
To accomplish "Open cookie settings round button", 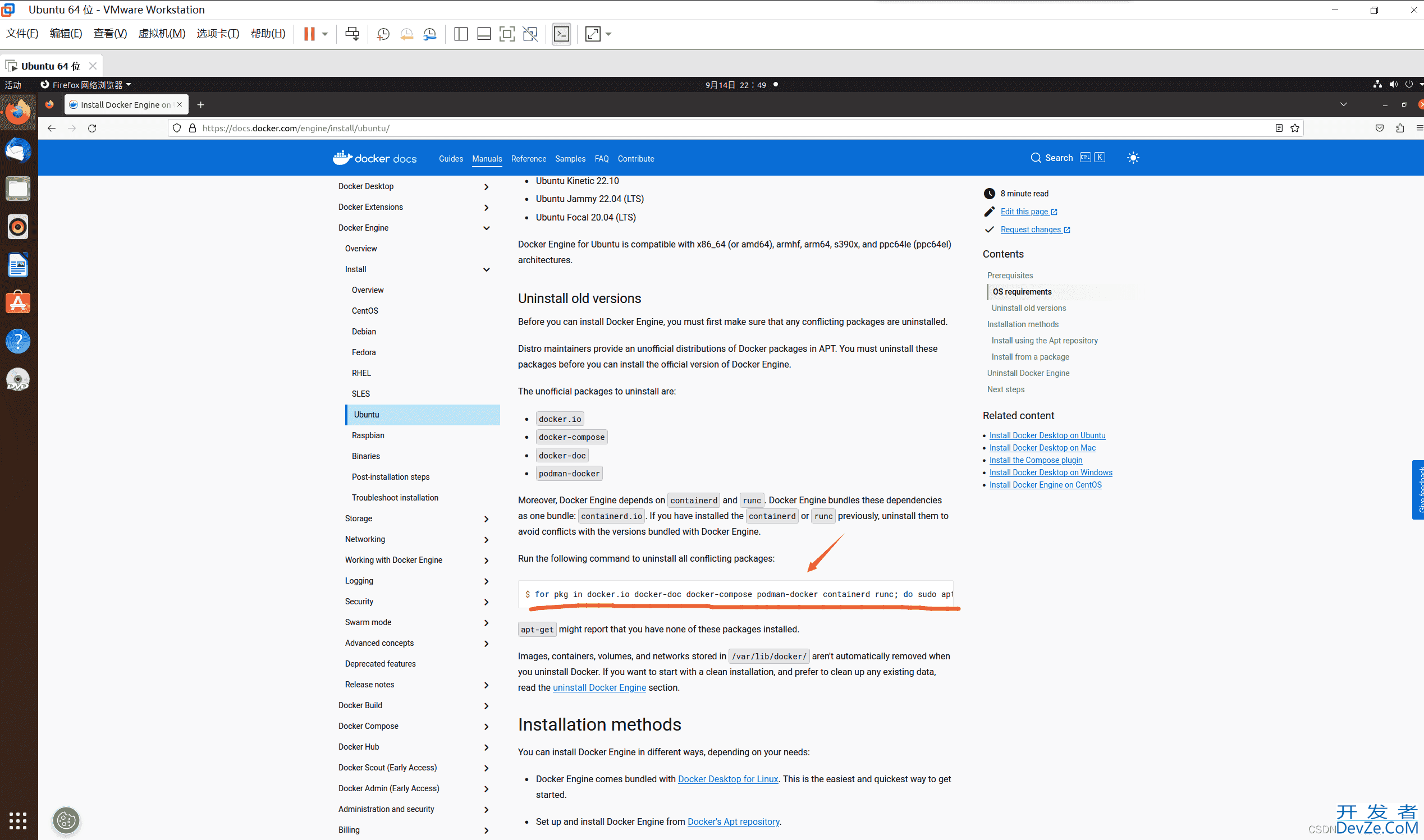I will [x=66, y=821].
